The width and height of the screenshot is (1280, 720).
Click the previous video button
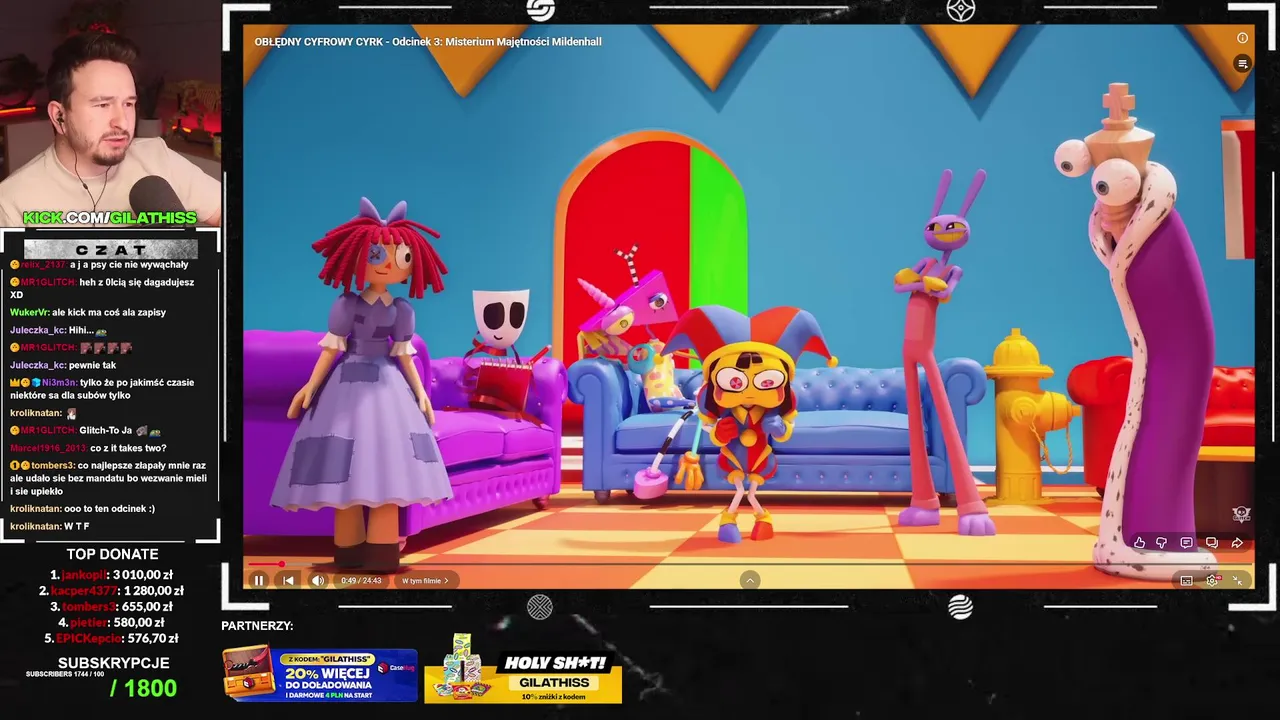pyautogui.click(x=288, y=580)
